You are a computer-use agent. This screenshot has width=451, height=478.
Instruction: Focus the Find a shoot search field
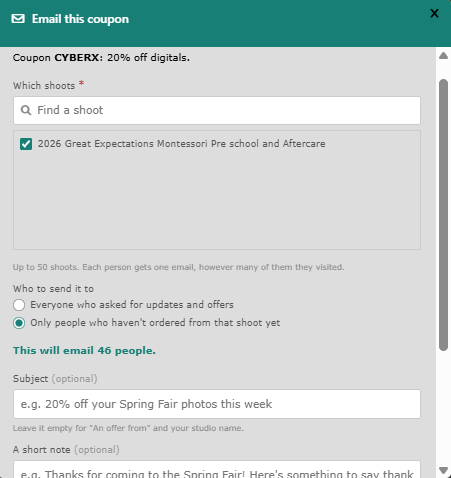pyautogui.click(x=217, y=110)
